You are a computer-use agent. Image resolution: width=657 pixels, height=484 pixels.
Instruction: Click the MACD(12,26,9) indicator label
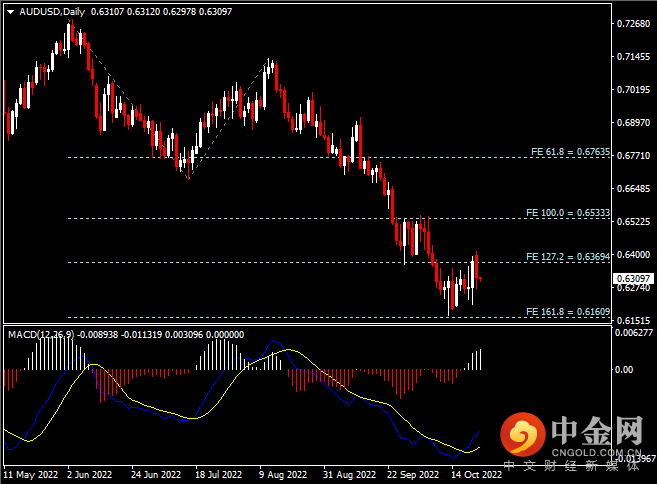tap(41, 334)
